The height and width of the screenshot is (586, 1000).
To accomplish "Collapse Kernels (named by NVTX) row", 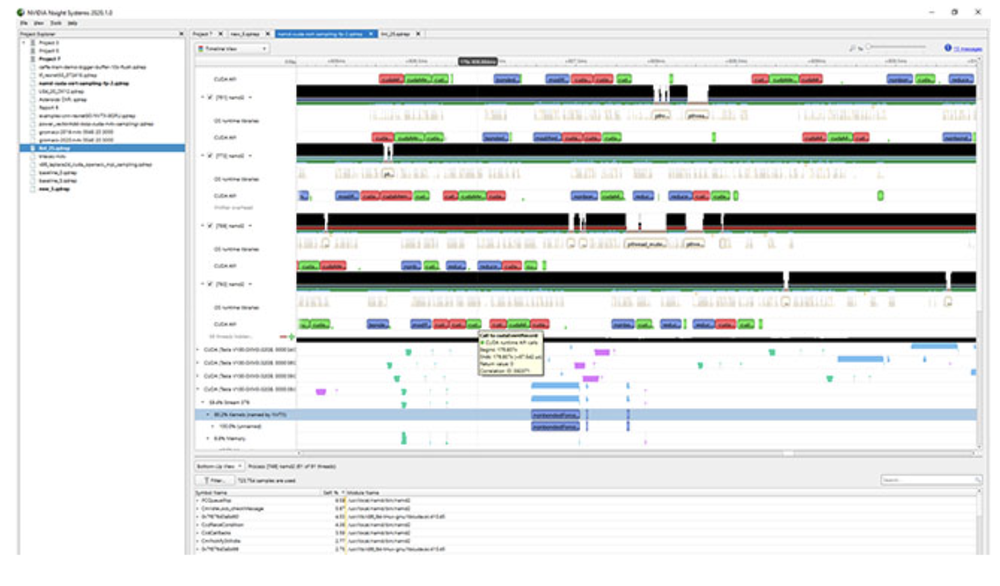I will tap(208, 414).
